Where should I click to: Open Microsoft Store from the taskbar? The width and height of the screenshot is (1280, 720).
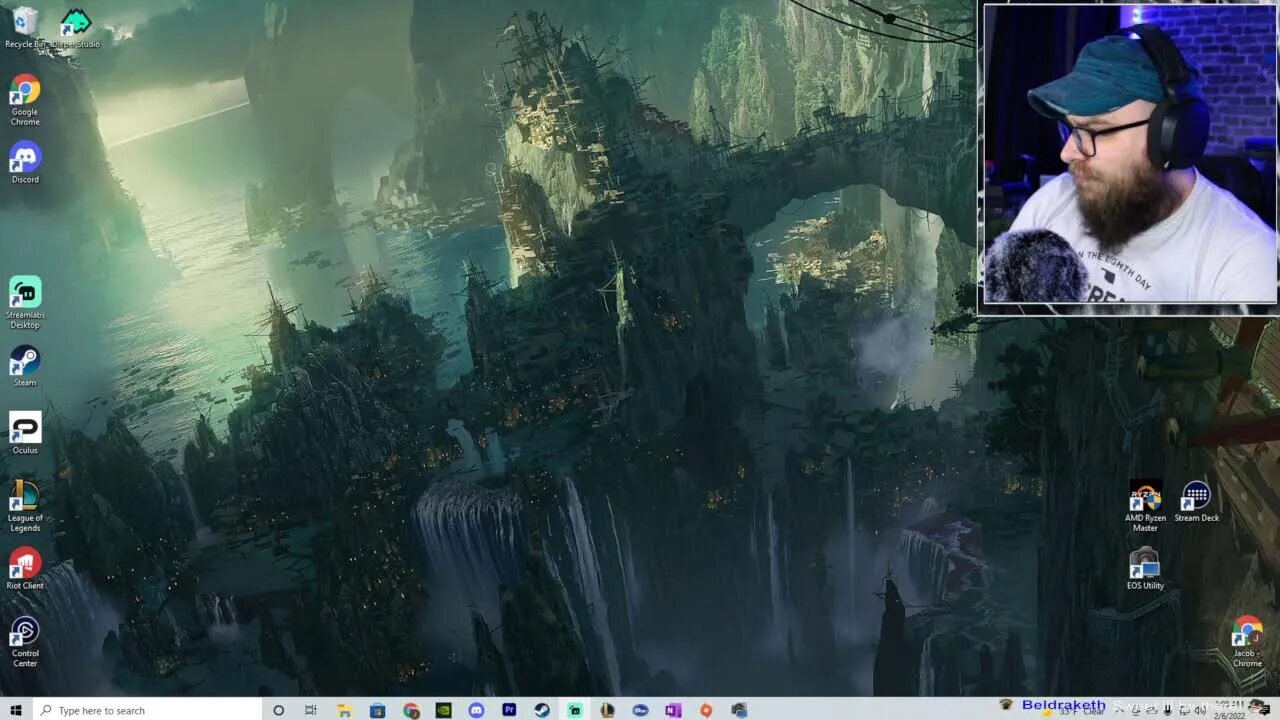[x=377, y=710]
